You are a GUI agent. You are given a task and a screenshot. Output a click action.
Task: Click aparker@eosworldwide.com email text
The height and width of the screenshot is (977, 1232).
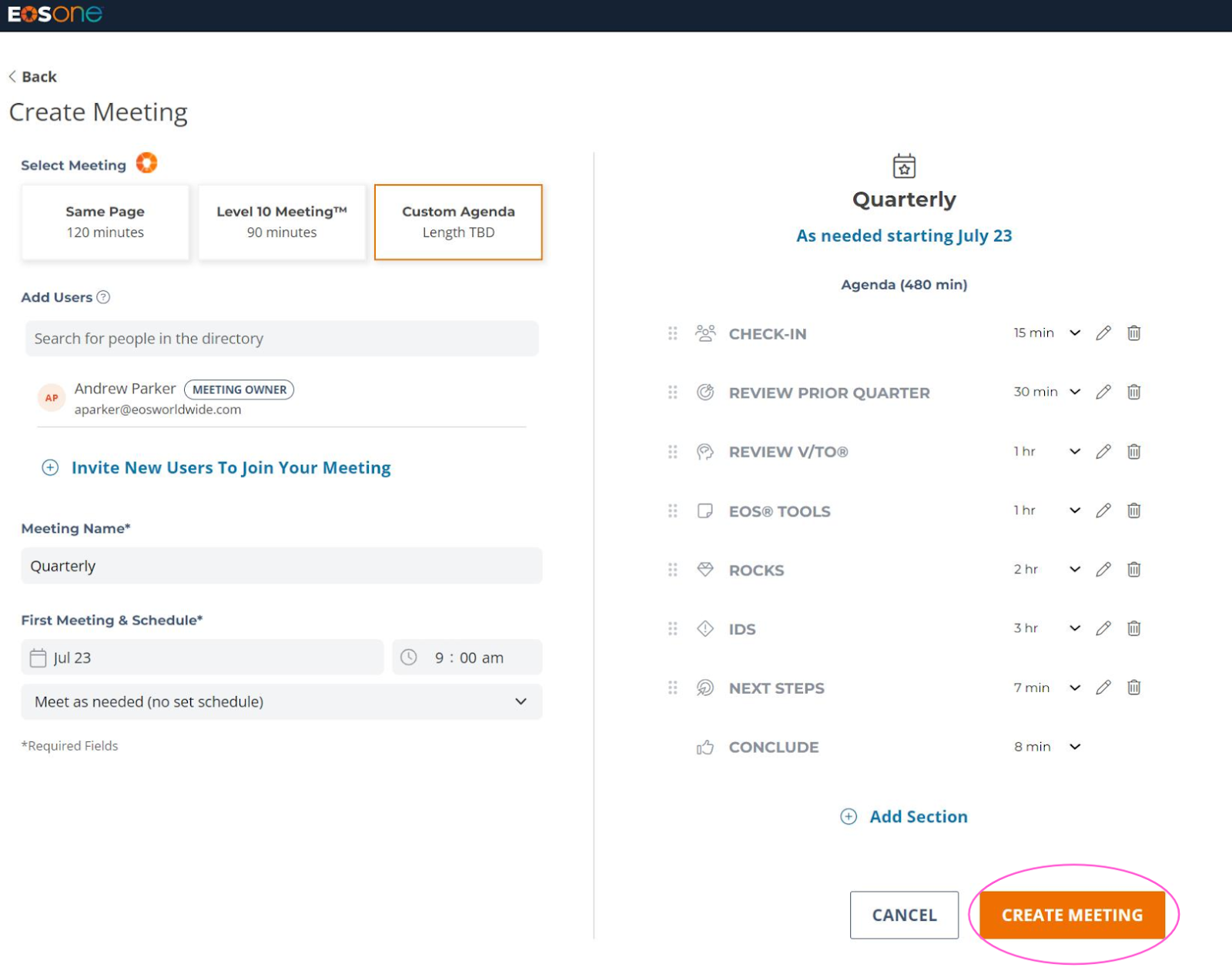tap(158, 410)
